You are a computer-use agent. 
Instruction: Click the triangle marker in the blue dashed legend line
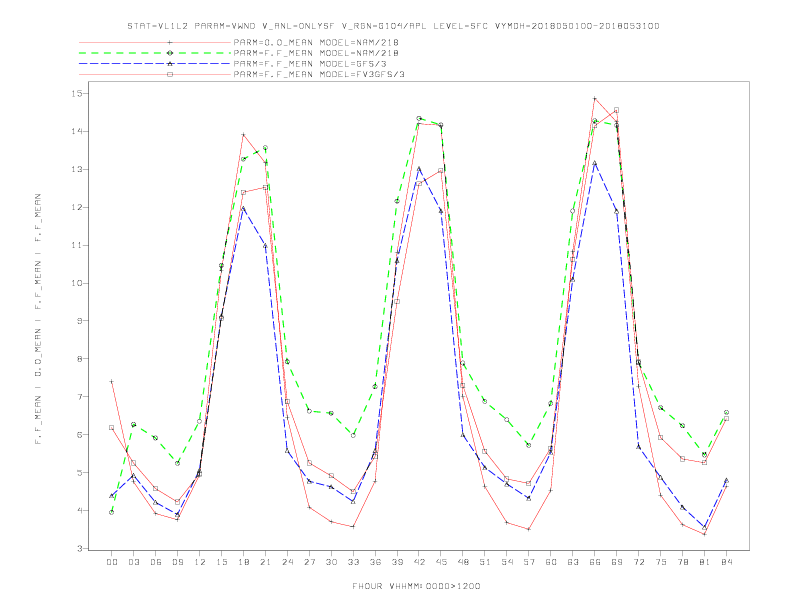click(170, 64)
